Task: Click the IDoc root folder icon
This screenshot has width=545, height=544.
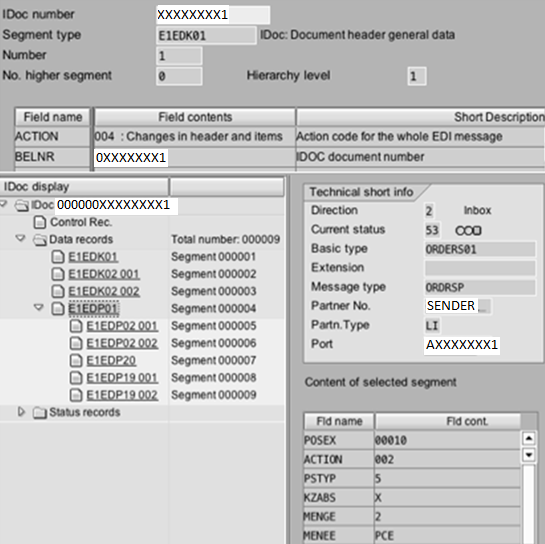Action: (22, 205)
